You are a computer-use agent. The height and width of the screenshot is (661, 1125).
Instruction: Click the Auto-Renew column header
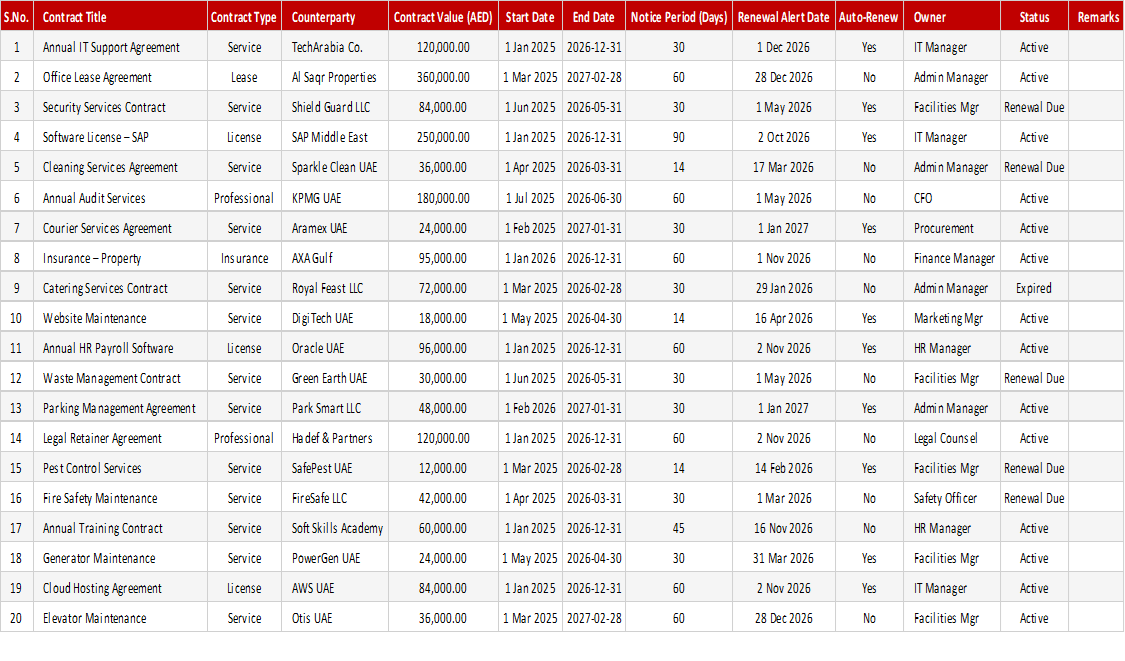pyautogui.click(x=869, y=17)
